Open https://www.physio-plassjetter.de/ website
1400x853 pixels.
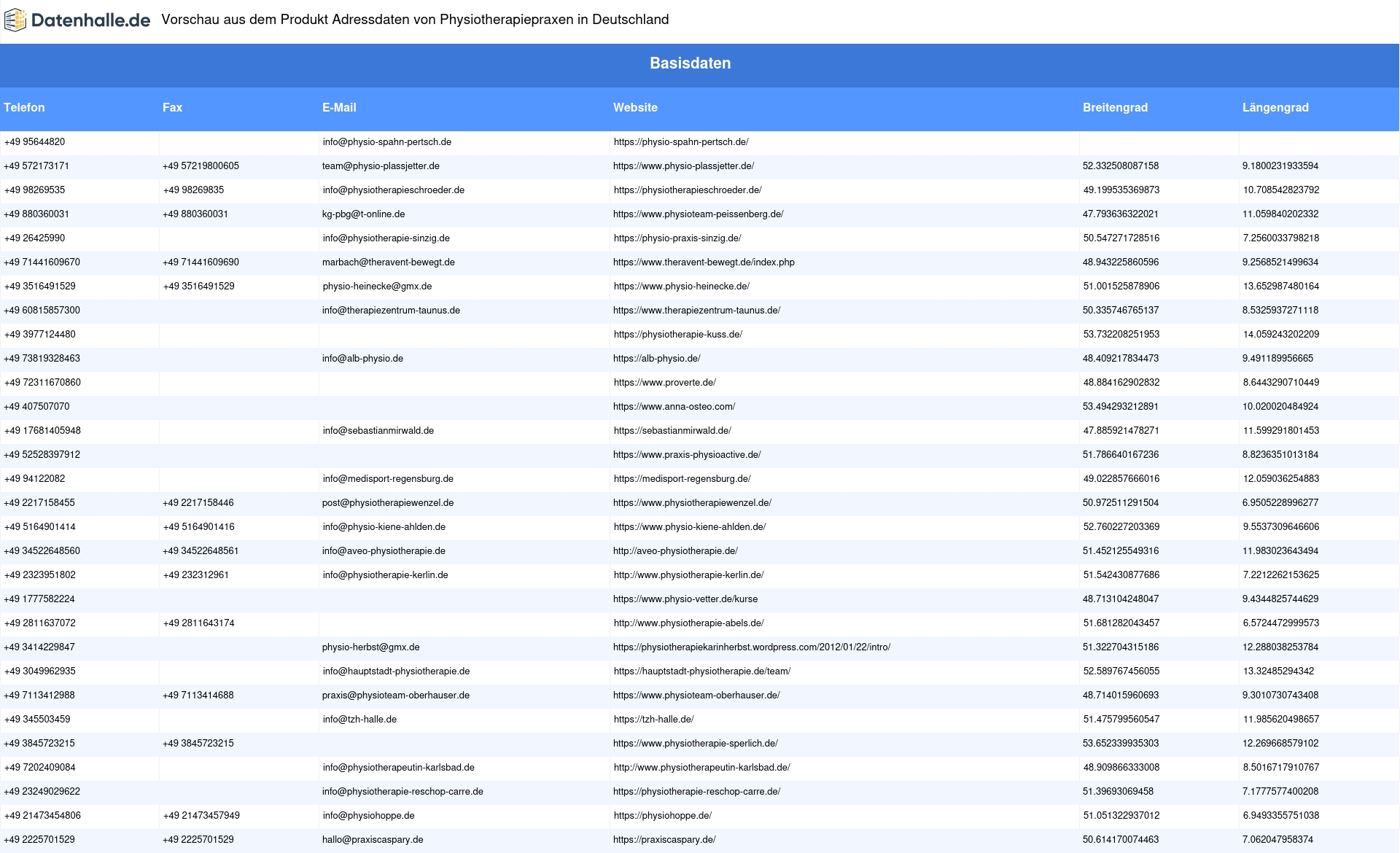(683, 166)
